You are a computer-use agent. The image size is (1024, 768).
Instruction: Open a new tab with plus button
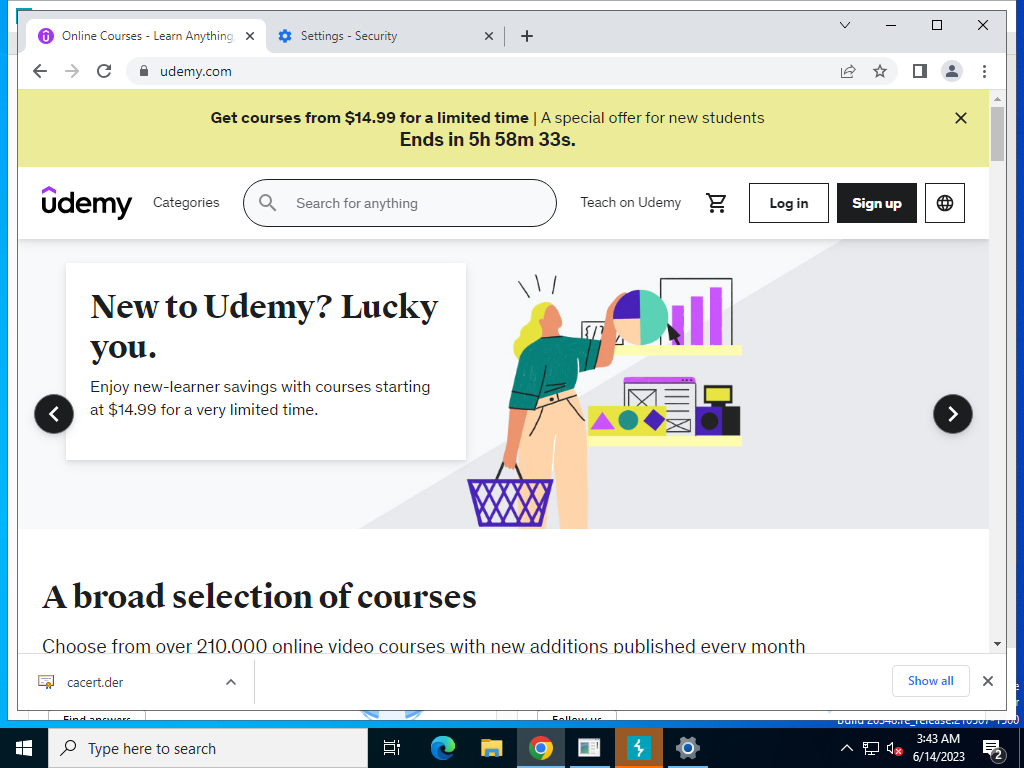(x=527, y=36)
